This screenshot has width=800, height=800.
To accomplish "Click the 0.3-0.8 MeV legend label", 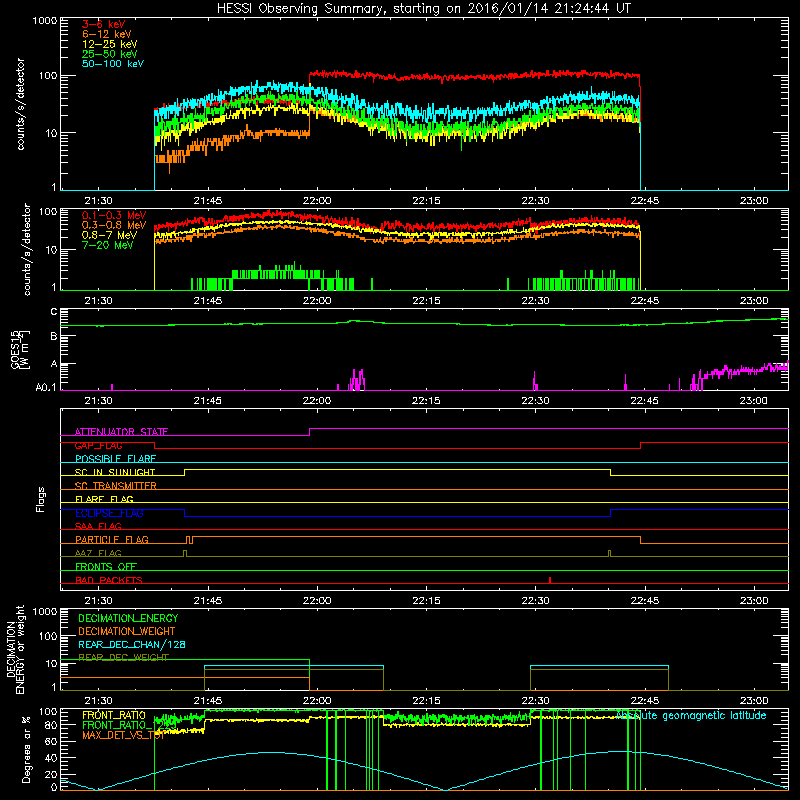I will coord(114,225).
